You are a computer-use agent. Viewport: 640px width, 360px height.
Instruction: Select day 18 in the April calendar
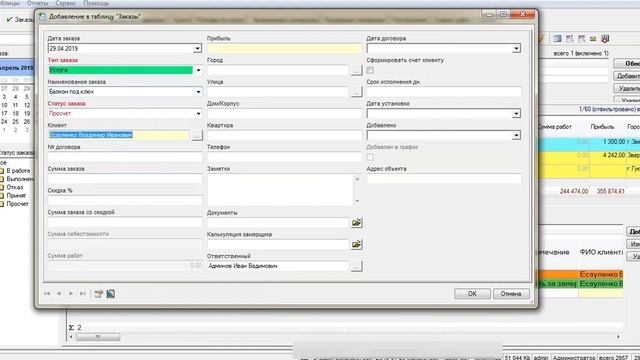16,113
